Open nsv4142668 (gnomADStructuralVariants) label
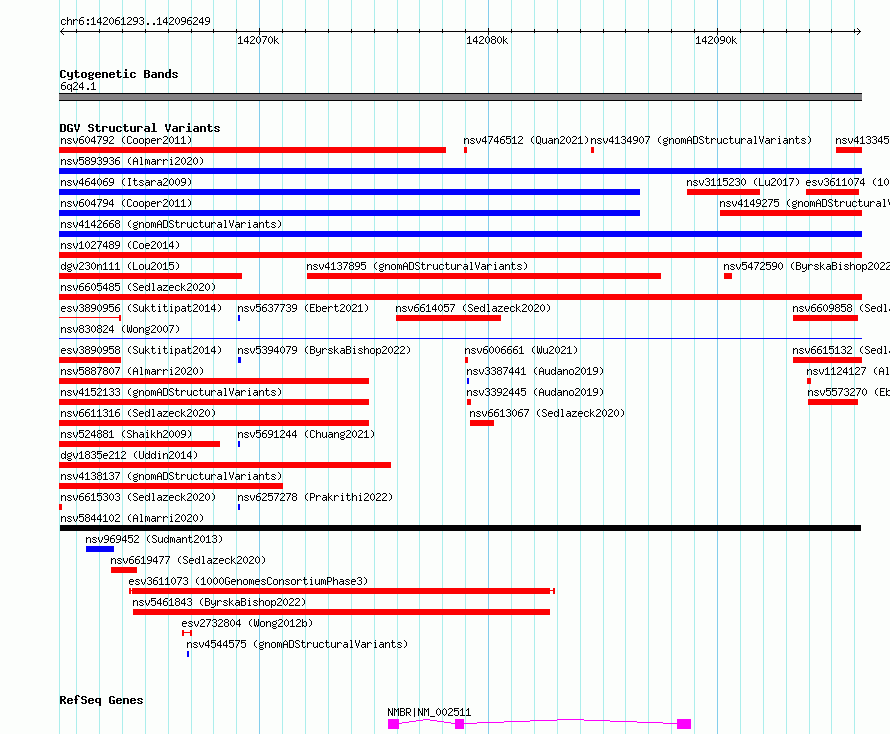The width and height of the screenshot is (890, 734). (171, 224)
